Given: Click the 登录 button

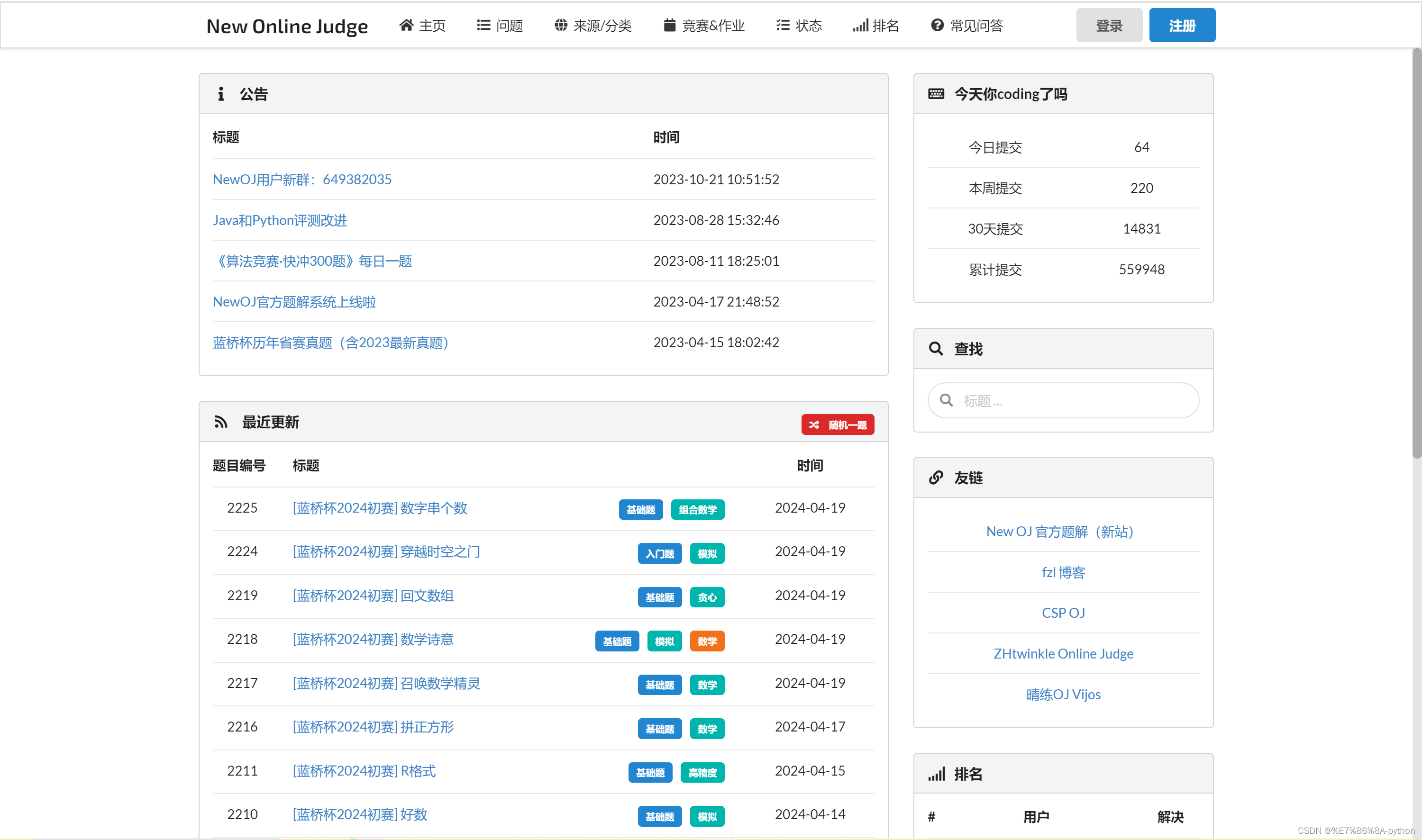Looking at the screenshot, I should point(1109,25).
